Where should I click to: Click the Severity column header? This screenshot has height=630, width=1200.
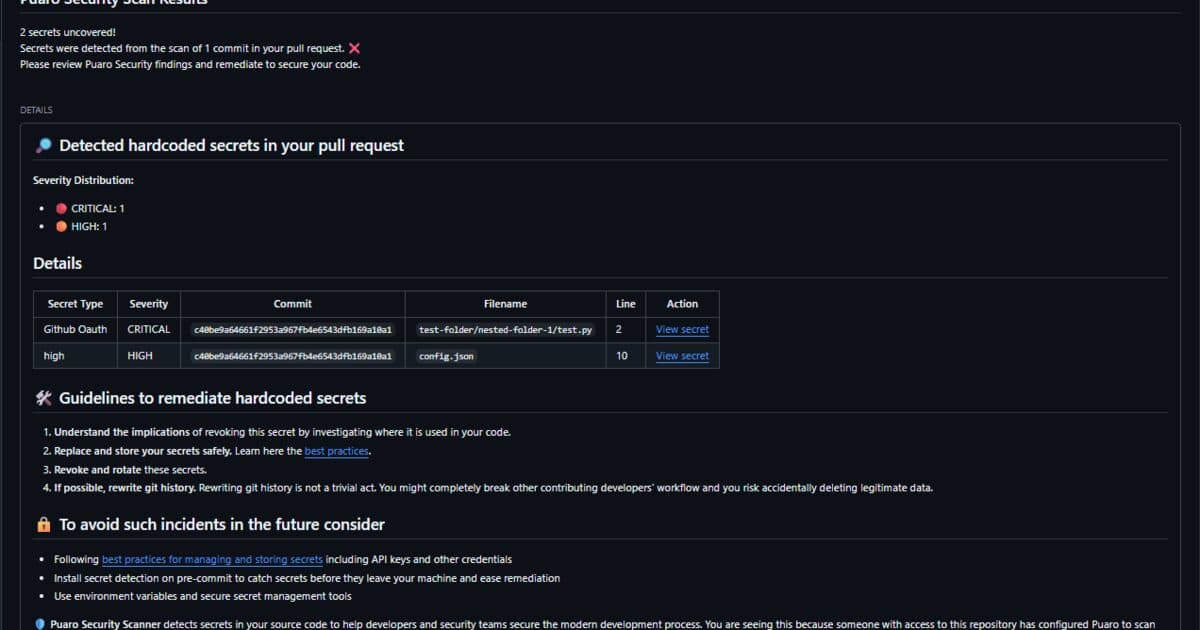coord(149,304)
